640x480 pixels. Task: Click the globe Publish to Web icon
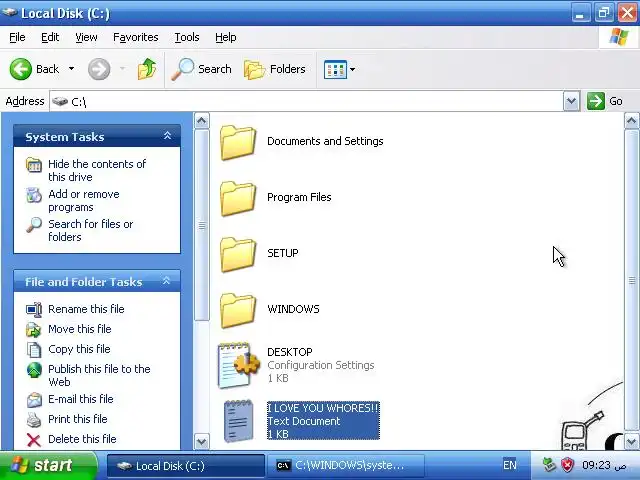tap(34, 370)
